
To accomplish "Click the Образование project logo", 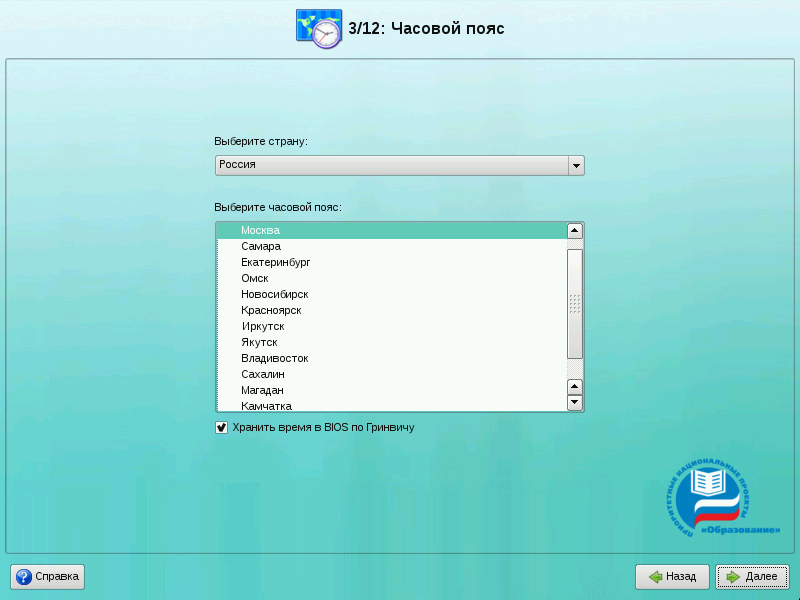I will 722,497.
